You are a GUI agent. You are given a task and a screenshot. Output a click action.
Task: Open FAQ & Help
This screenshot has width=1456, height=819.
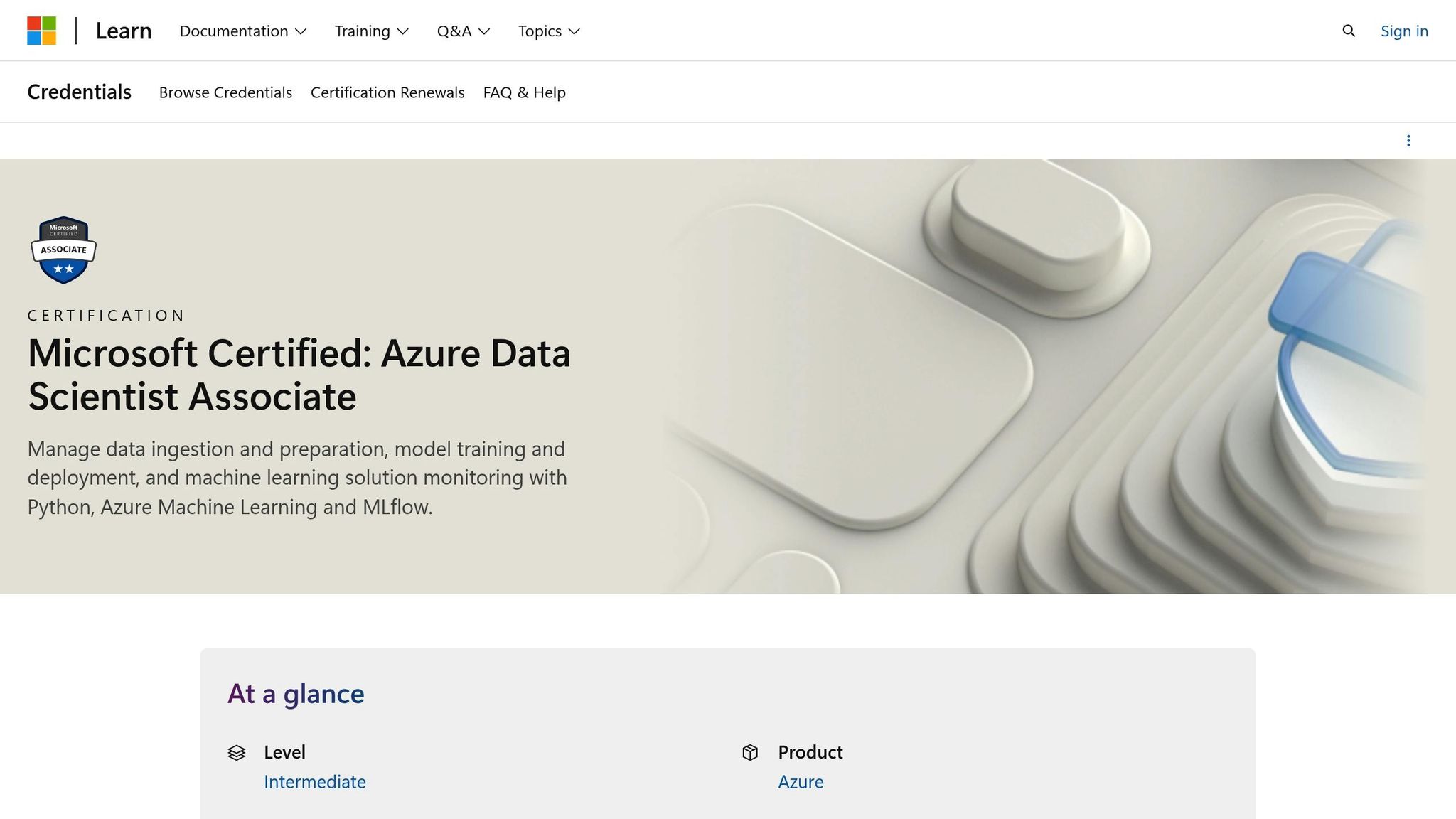coord(524,92)
